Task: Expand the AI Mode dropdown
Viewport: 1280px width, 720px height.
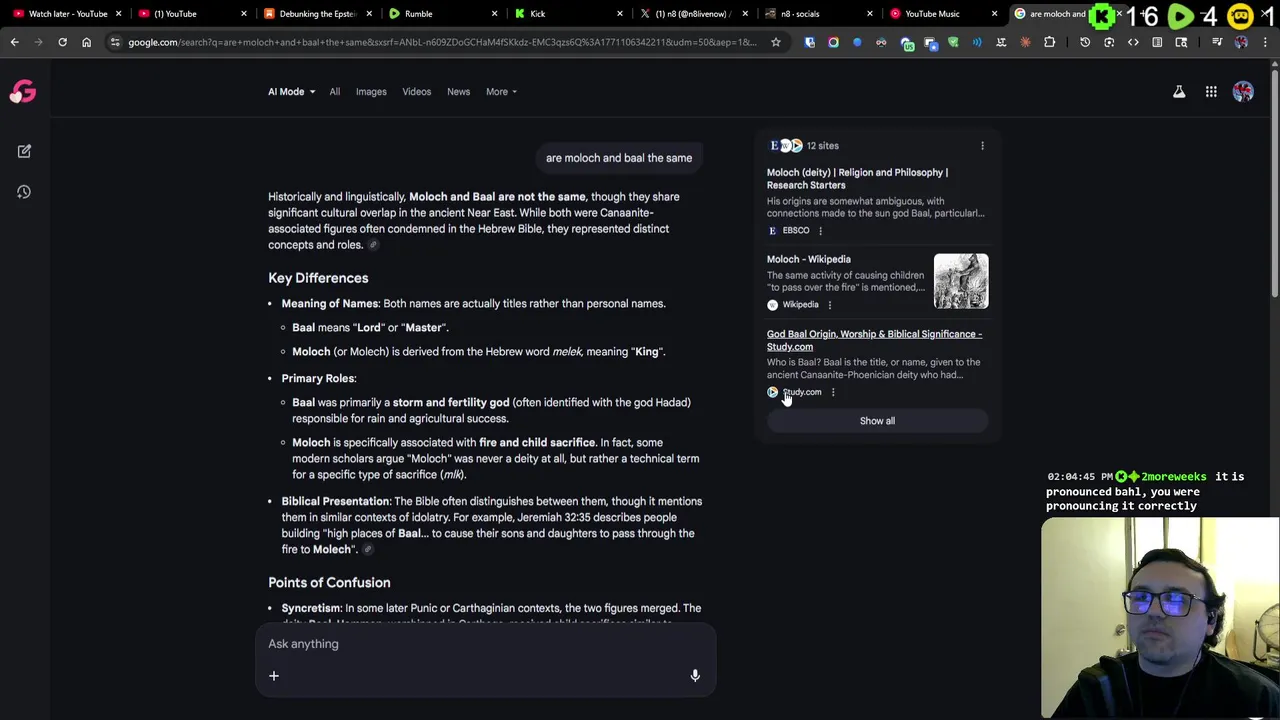Action: tap(291, 92)
